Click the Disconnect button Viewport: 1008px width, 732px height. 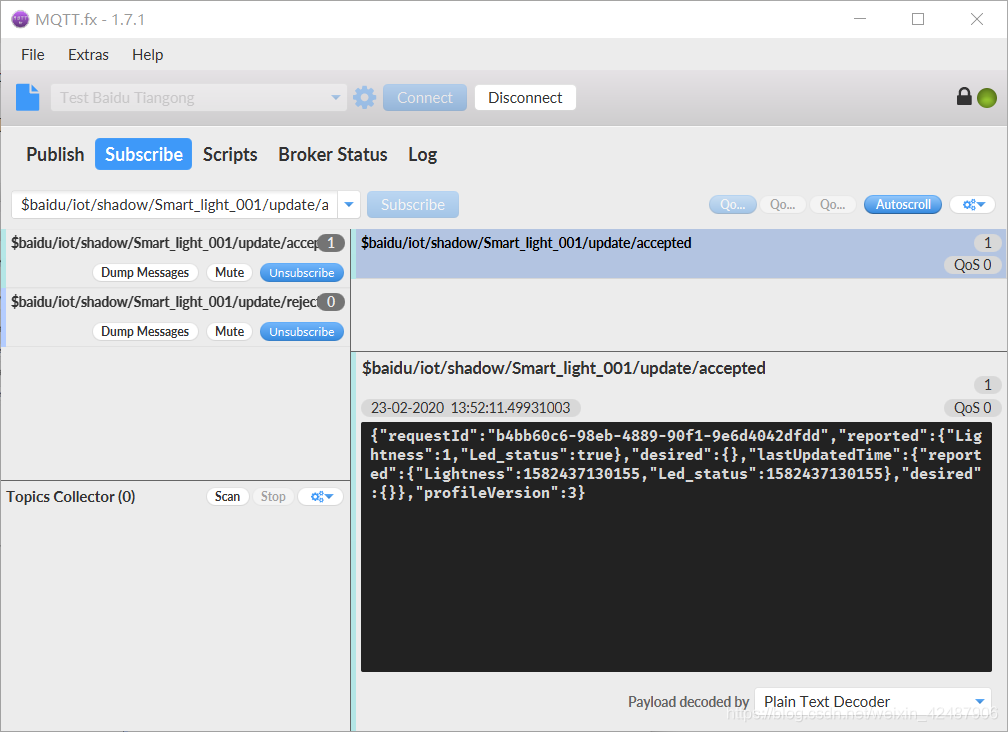[x=525, y=98]
